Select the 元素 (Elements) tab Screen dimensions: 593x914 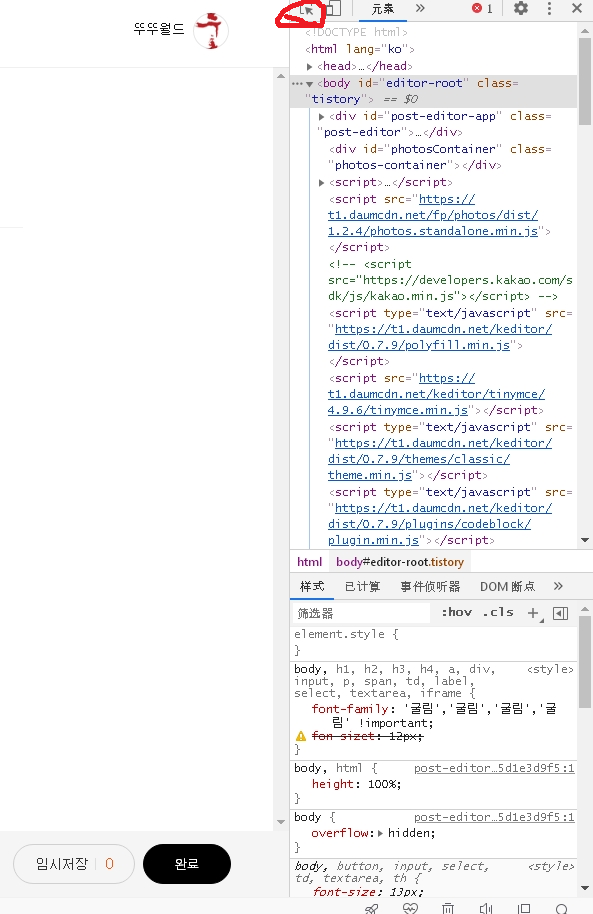click(x=383, y=8)
